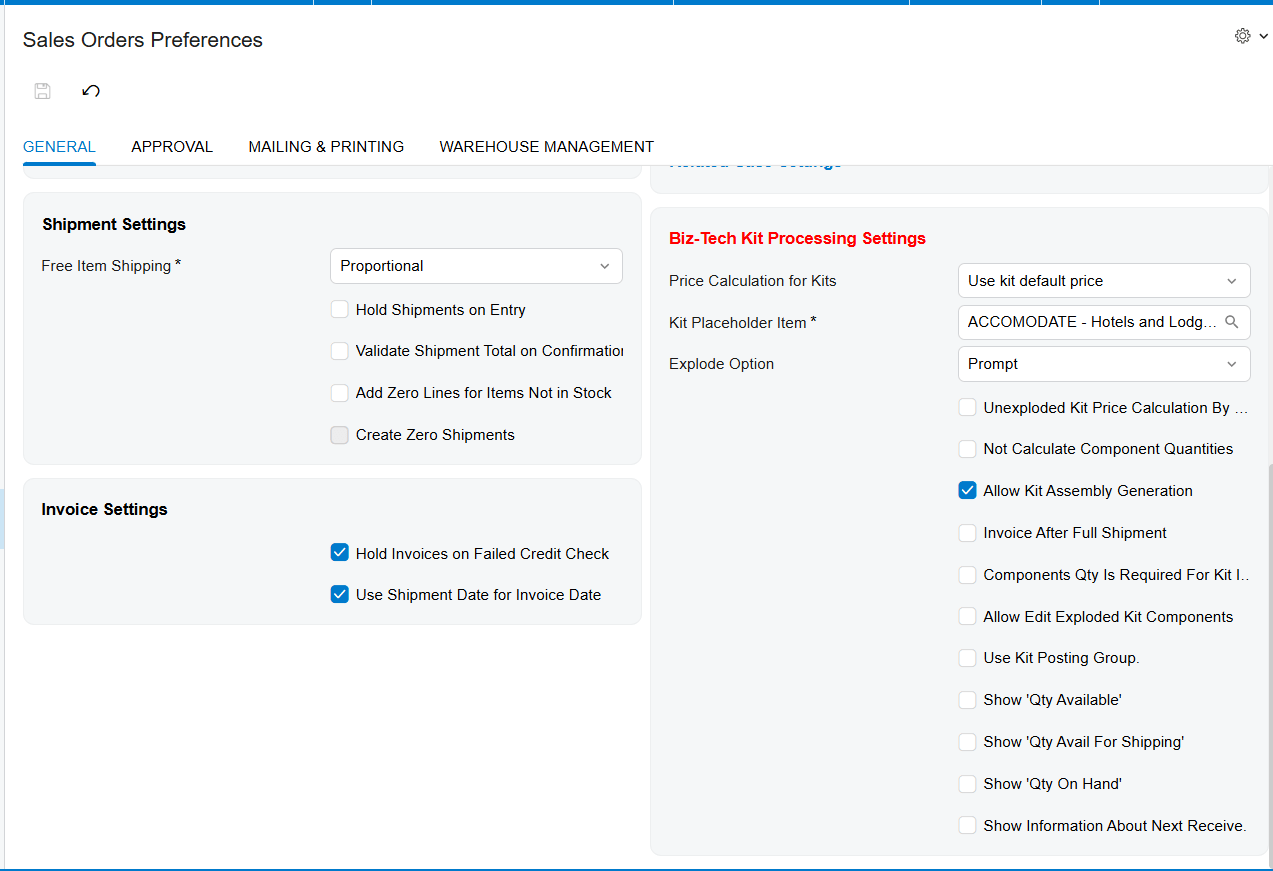Enable Add Zero Lines for Items Not in Stock
Screen dimensions: 1273x871
(x=340, y=393)
